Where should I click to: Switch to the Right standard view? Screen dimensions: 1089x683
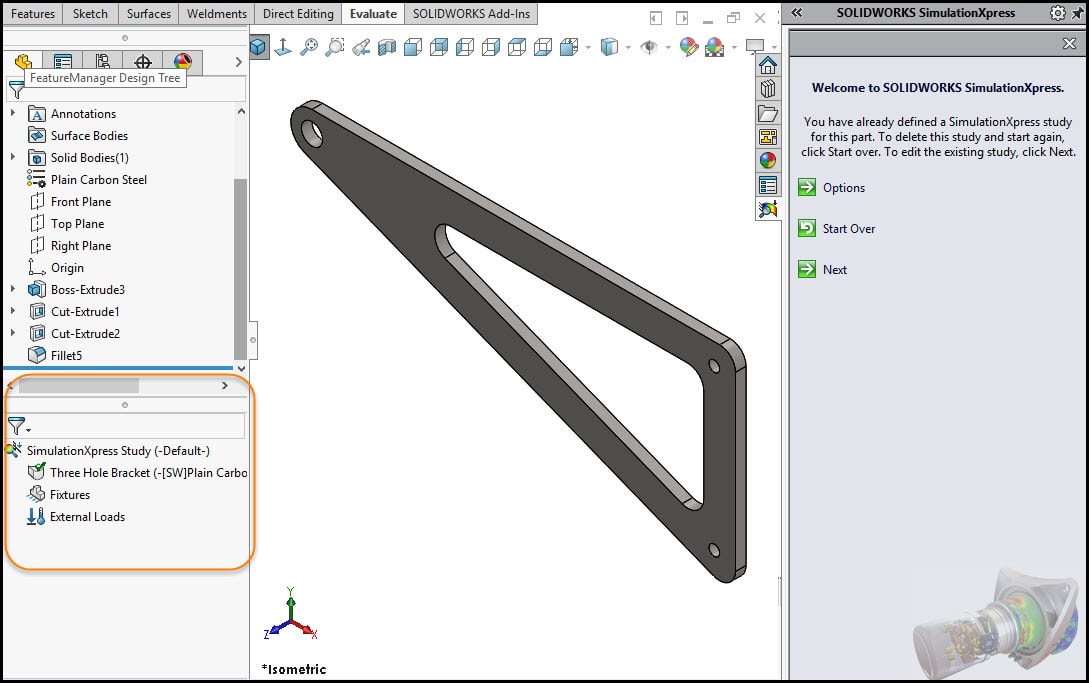(491, 47)
